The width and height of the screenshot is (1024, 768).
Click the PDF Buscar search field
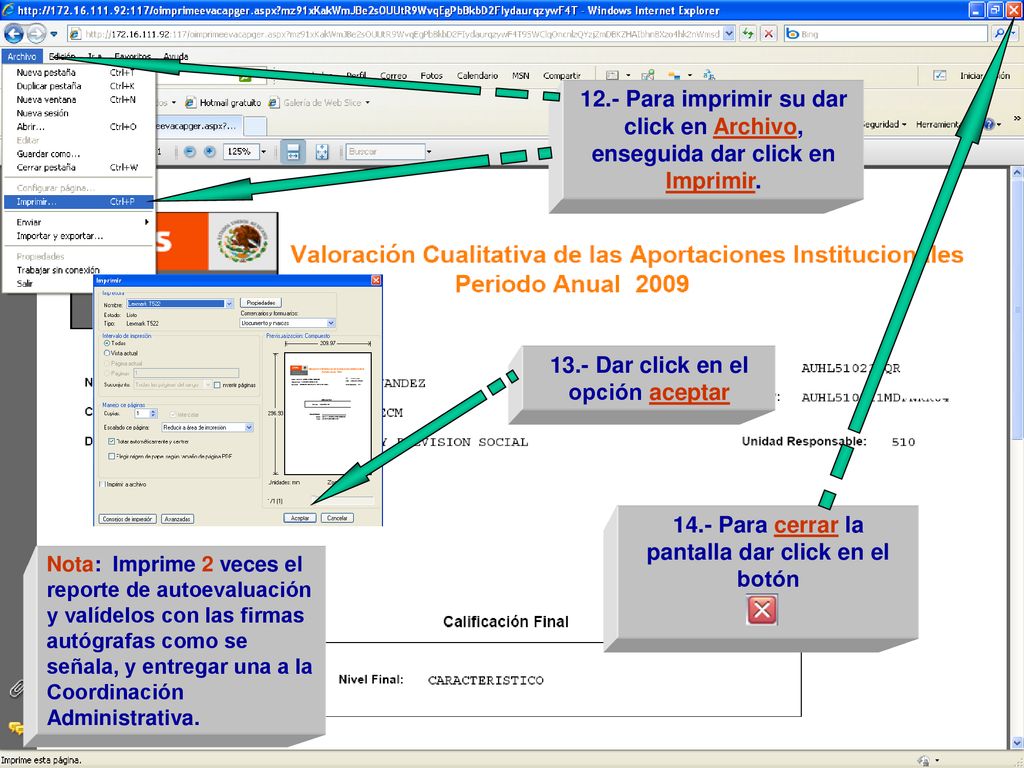click(x=385, y=152)
